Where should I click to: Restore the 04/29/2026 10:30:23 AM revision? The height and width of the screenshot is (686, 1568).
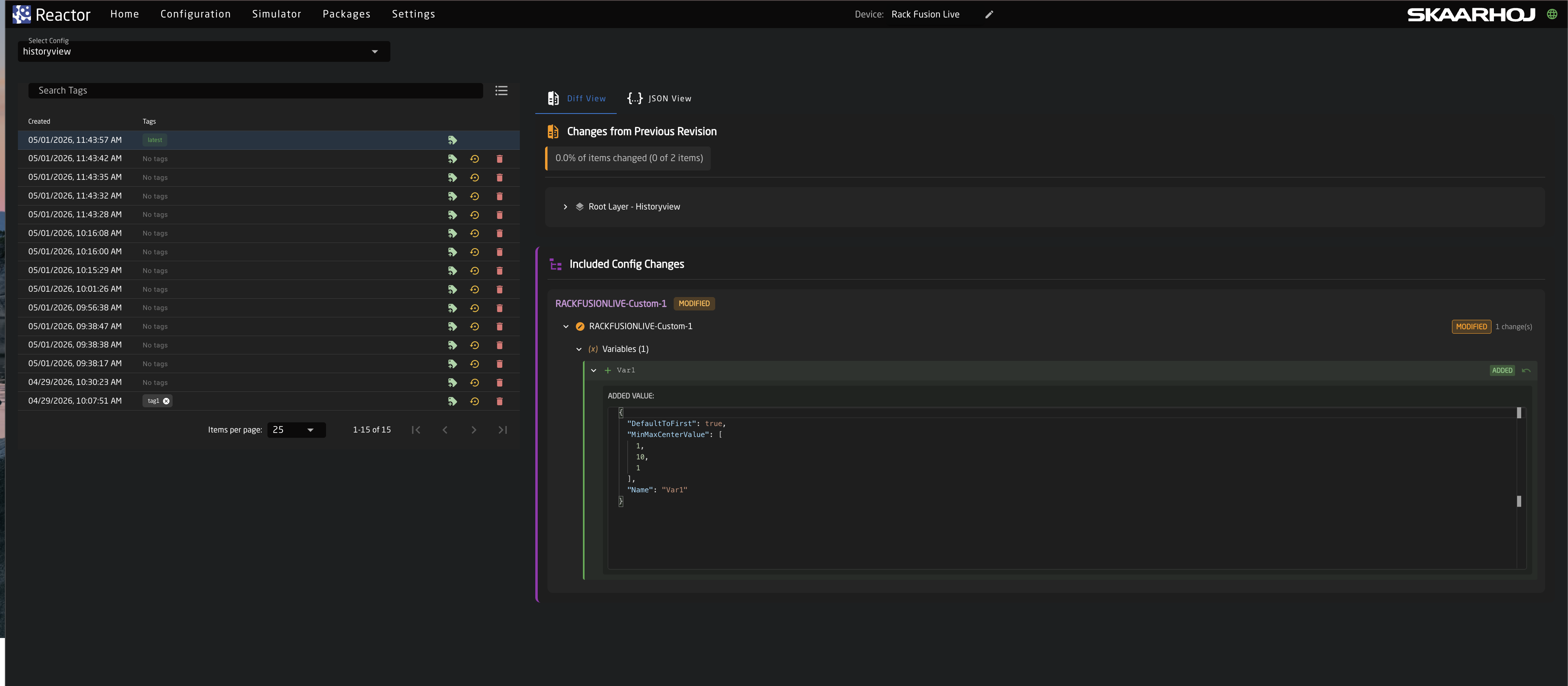[x=475, y=382]
